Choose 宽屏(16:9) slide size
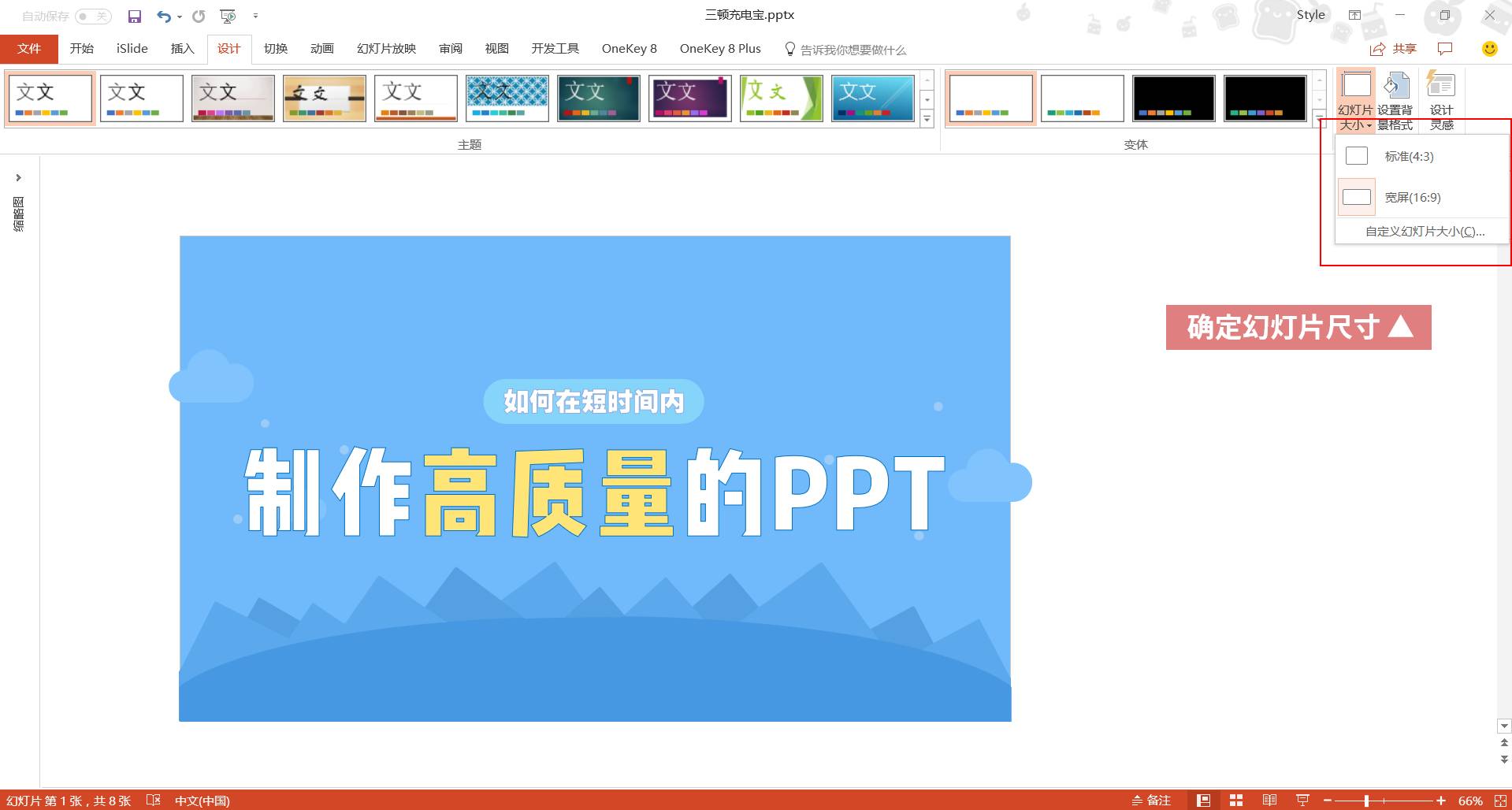 point(1421,197)
